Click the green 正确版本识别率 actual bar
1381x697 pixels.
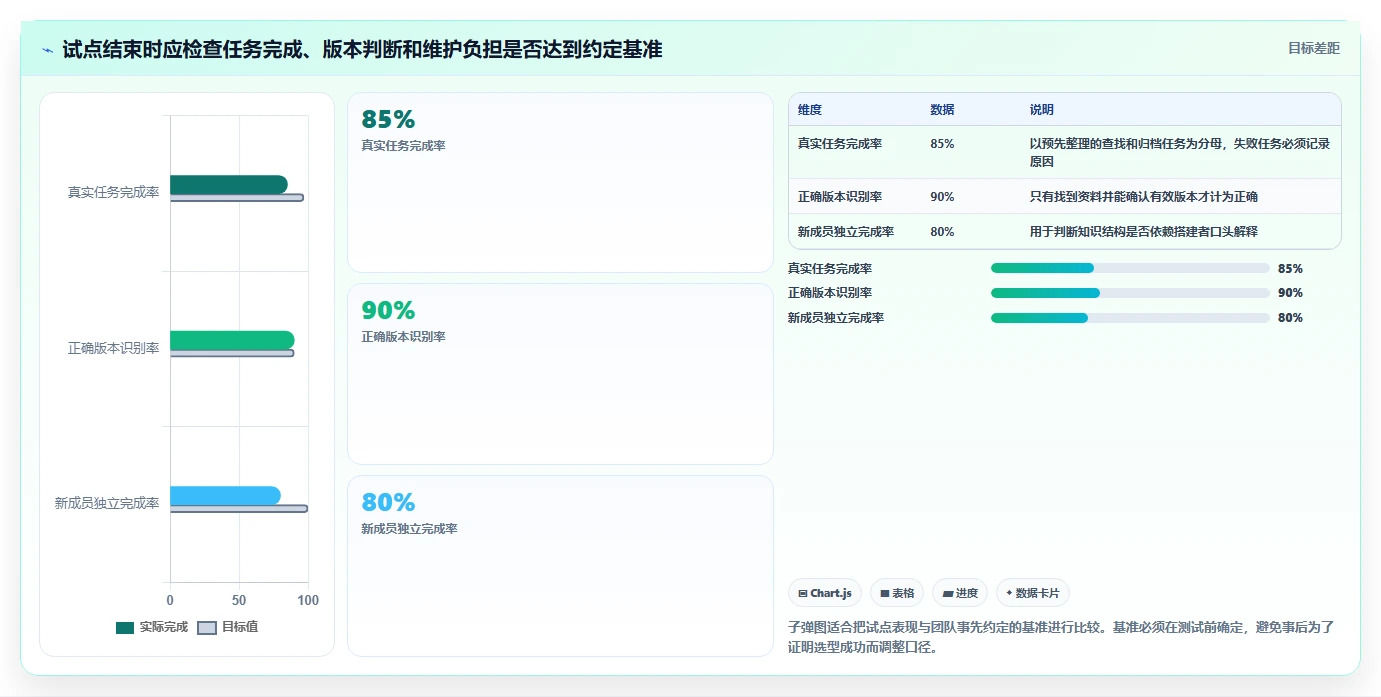tap(232, 340)
